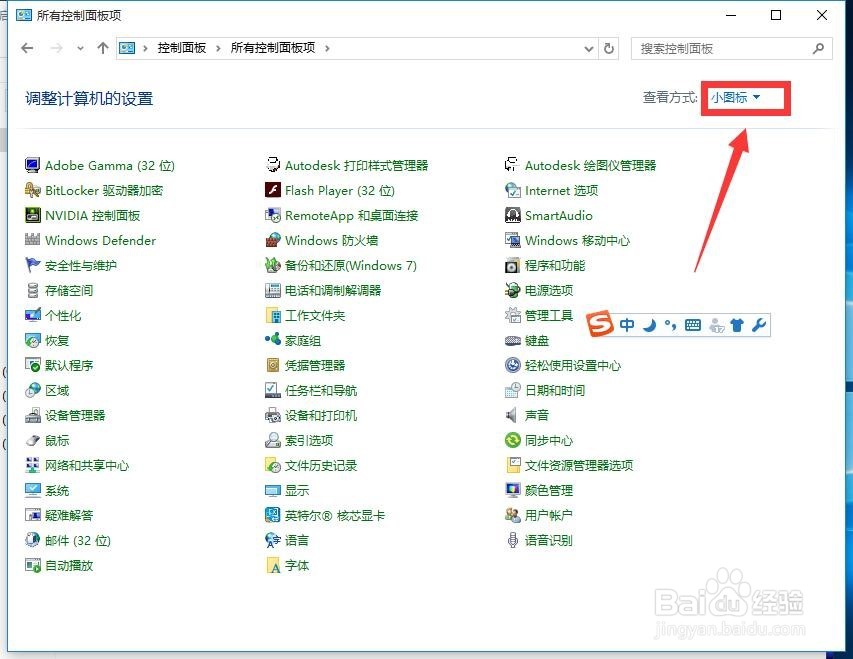
Task: Open the recent locations dropdown arrow
Action: [x=80, y=48]
